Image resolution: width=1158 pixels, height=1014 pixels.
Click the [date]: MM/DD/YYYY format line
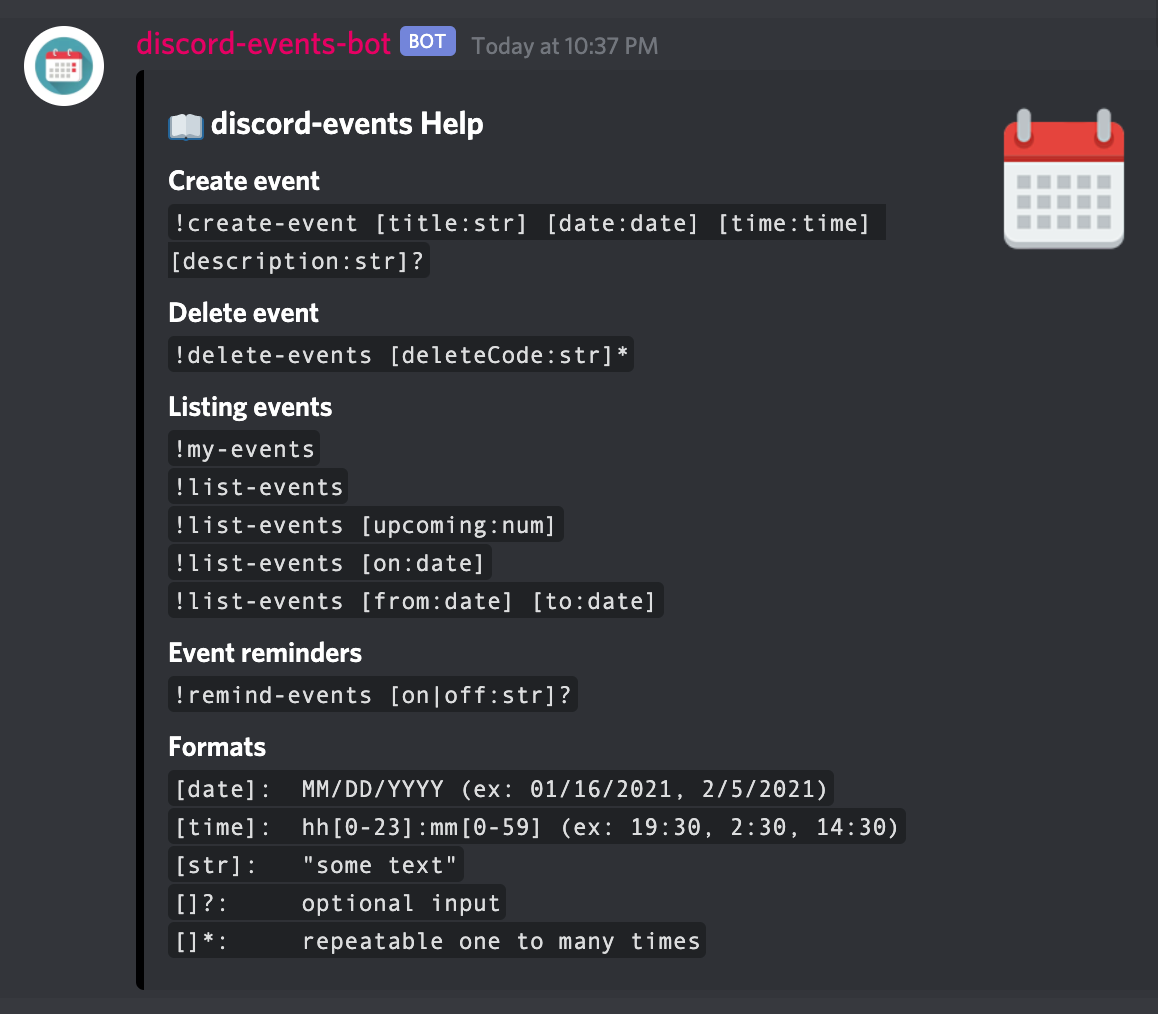coord(501,788)
